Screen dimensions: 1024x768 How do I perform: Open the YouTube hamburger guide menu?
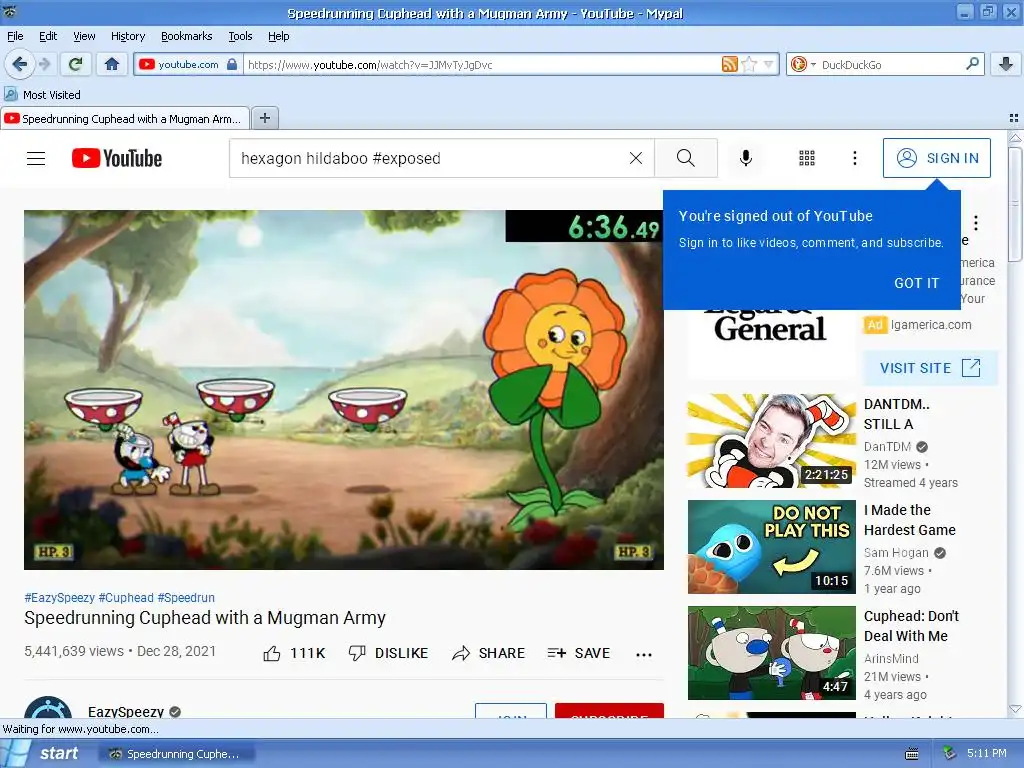point(36,158)
